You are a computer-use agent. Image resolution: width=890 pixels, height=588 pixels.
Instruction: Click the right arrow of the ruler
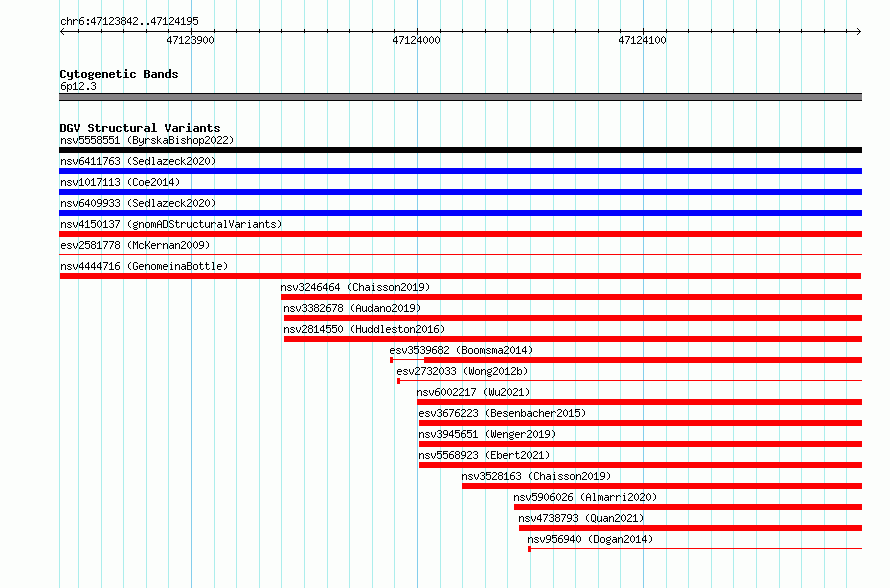(x=859, y=32)
